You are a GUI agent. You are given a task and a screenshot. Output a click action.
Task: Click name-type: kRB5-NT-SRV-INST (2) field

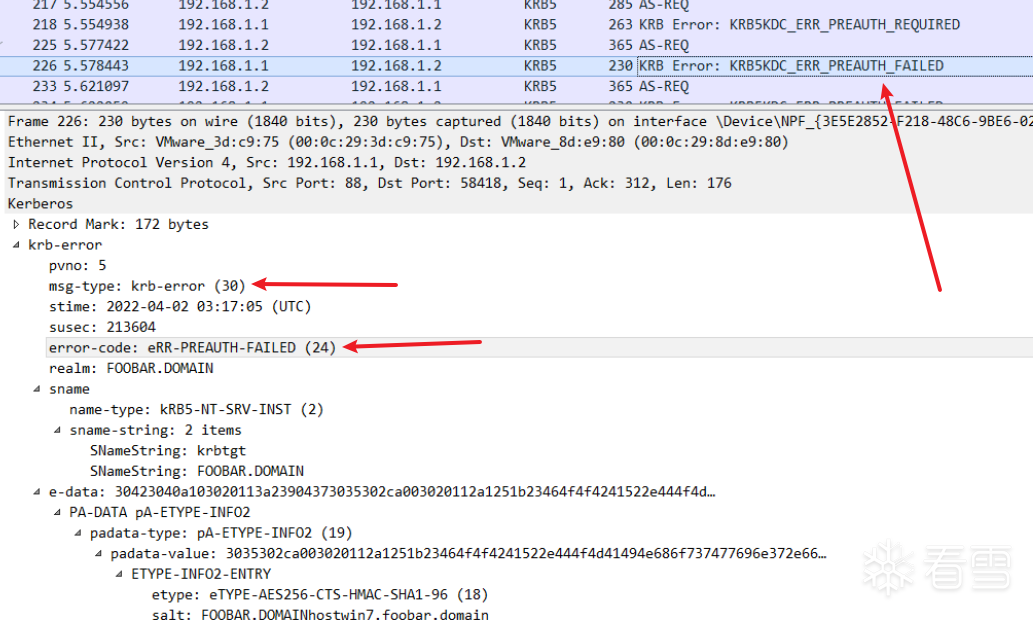(196, 409)
